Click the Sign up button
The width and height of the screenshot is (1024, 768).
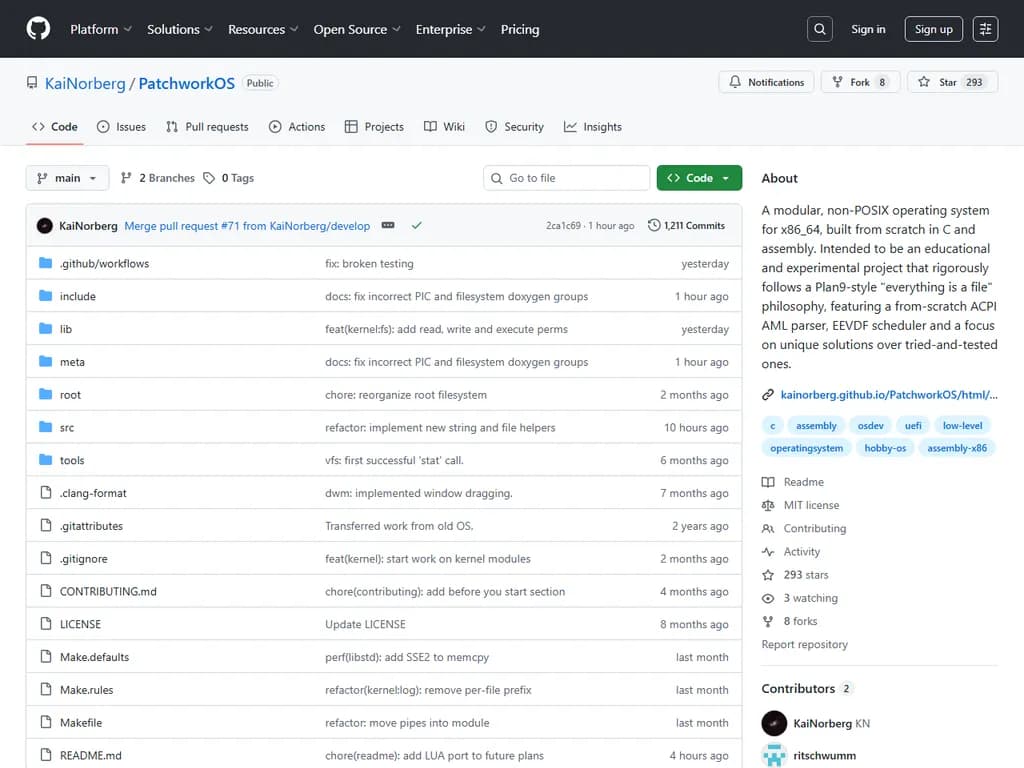pyautogui.click(x=933, y=29)
